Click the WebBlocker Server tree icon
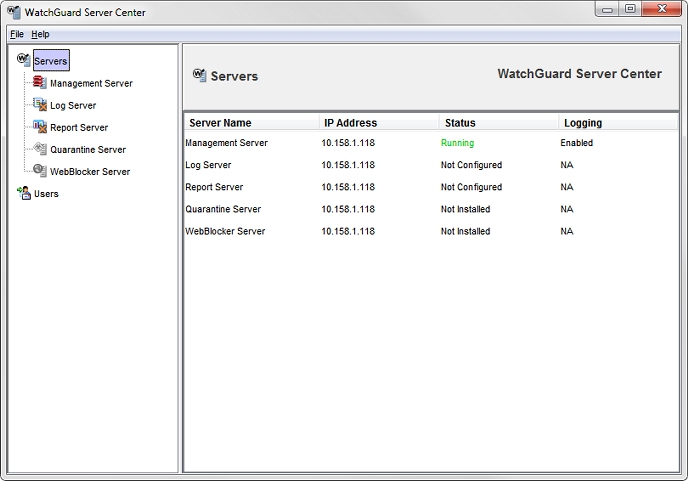 40,171
